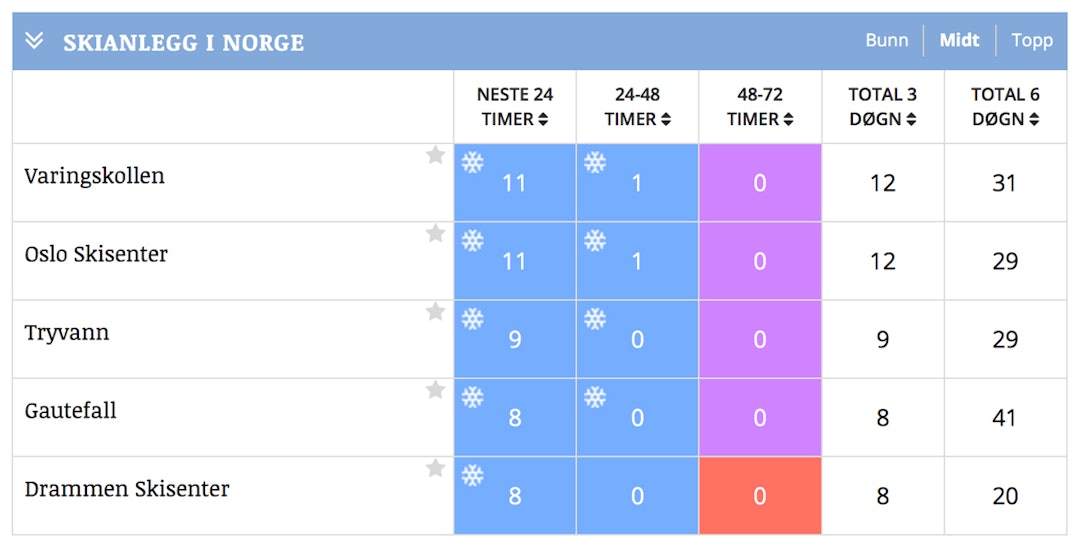
Task: Open the Gautefall resort link
Action: [x=71, y=411]
